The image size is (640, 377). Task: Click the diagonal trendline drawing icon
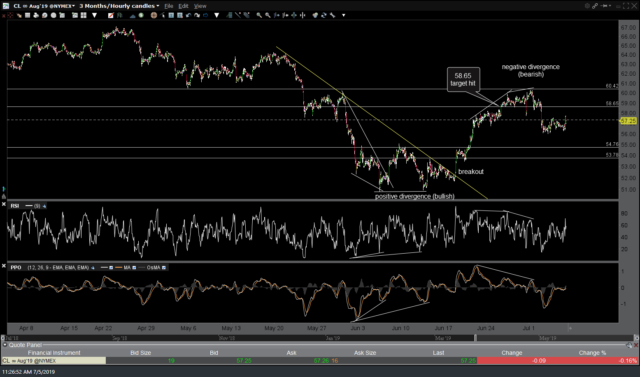click(237, 15)
